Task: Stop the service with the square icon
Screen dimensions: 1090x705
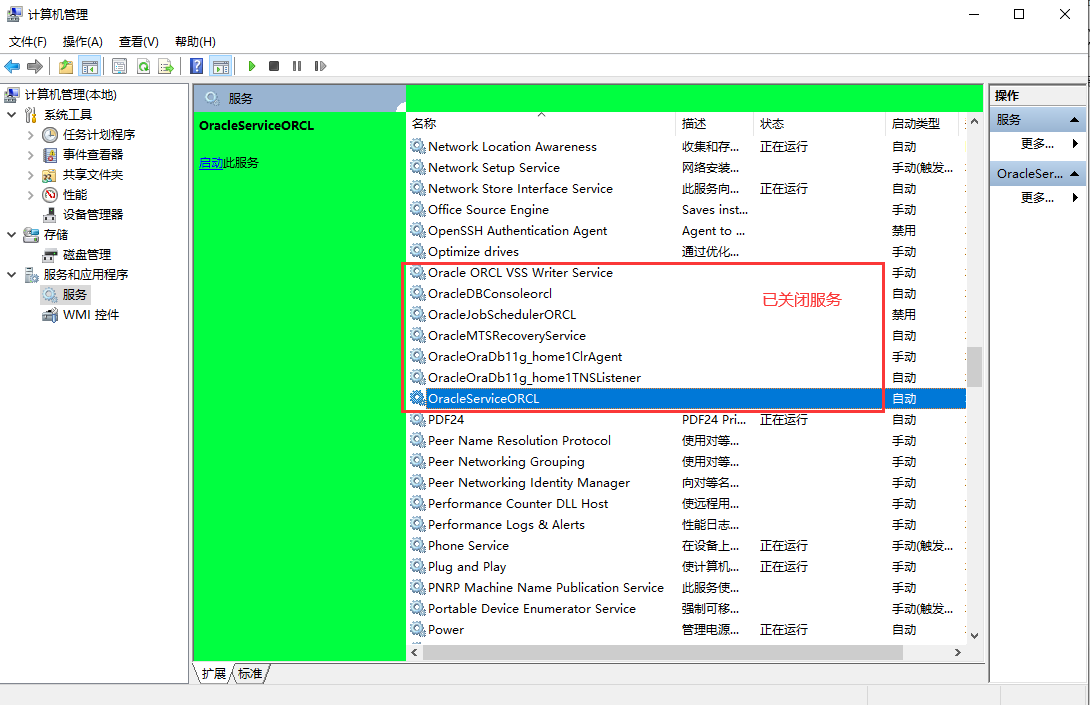Action: (x=274, y=66)
